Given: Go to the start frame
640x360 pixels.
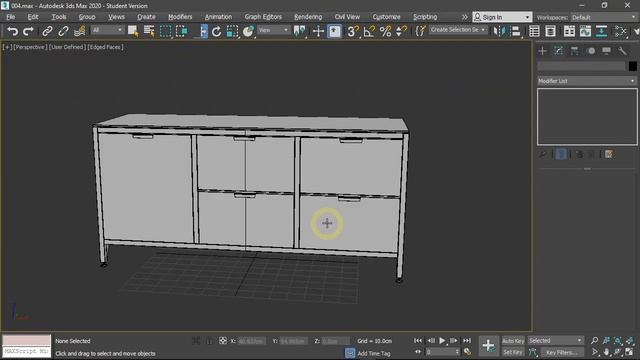Looking at the screenshot, I should [418, 340].
